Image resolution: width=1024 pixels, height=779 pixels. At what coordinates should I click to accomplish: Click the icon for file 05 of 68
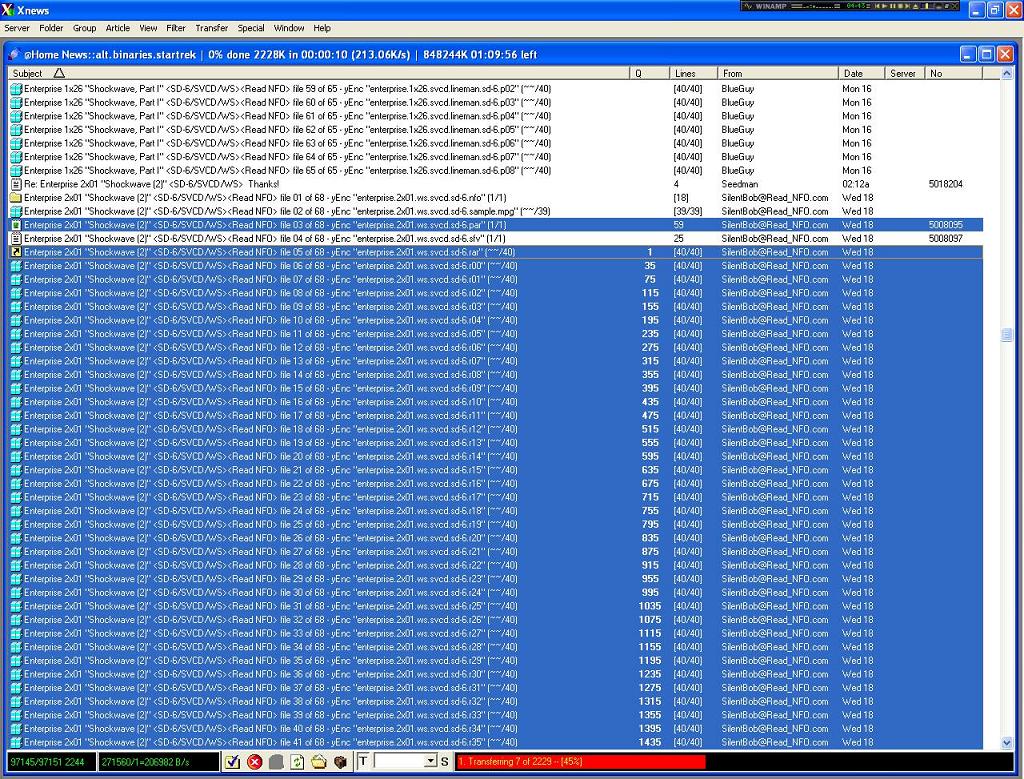pos(16,252)
